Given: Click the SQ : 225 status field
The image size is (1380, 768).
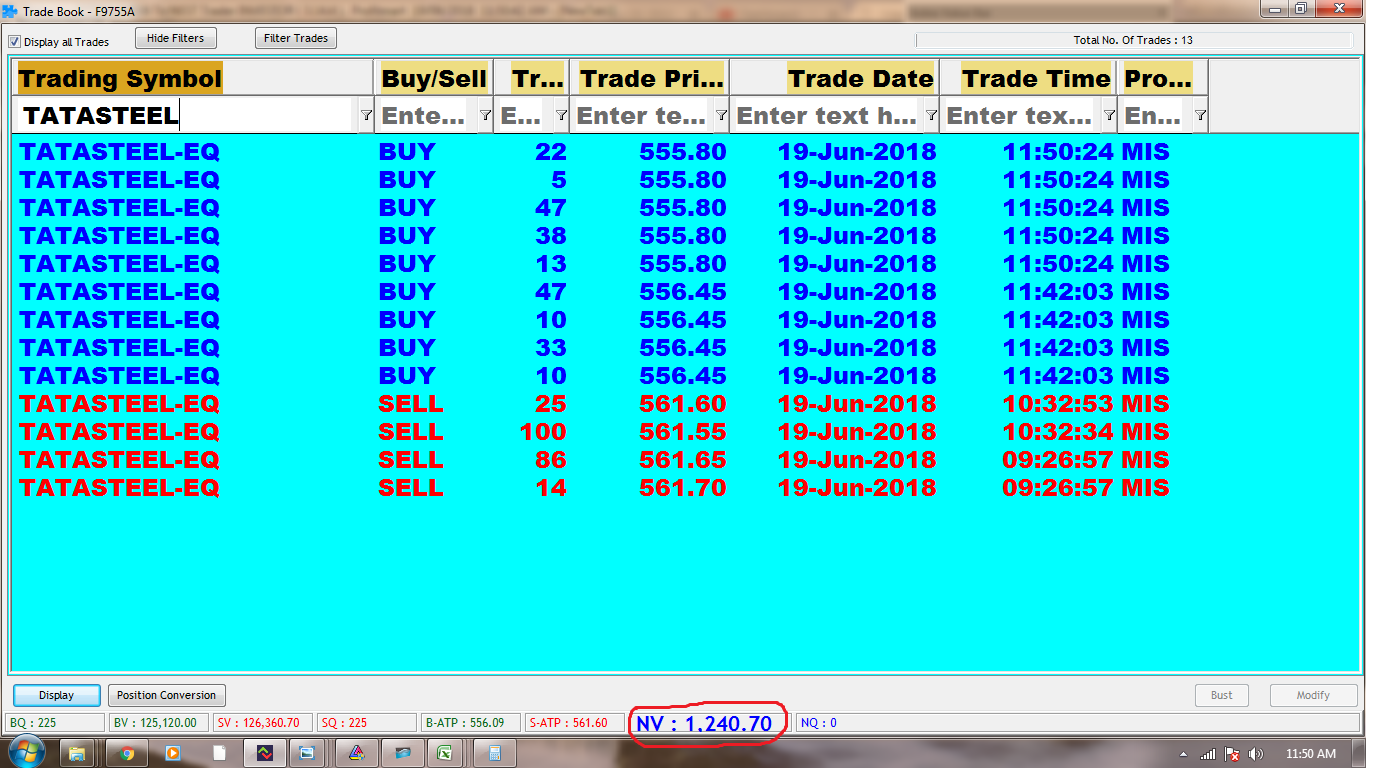Looking at the screenshot, I should point(367,723).
